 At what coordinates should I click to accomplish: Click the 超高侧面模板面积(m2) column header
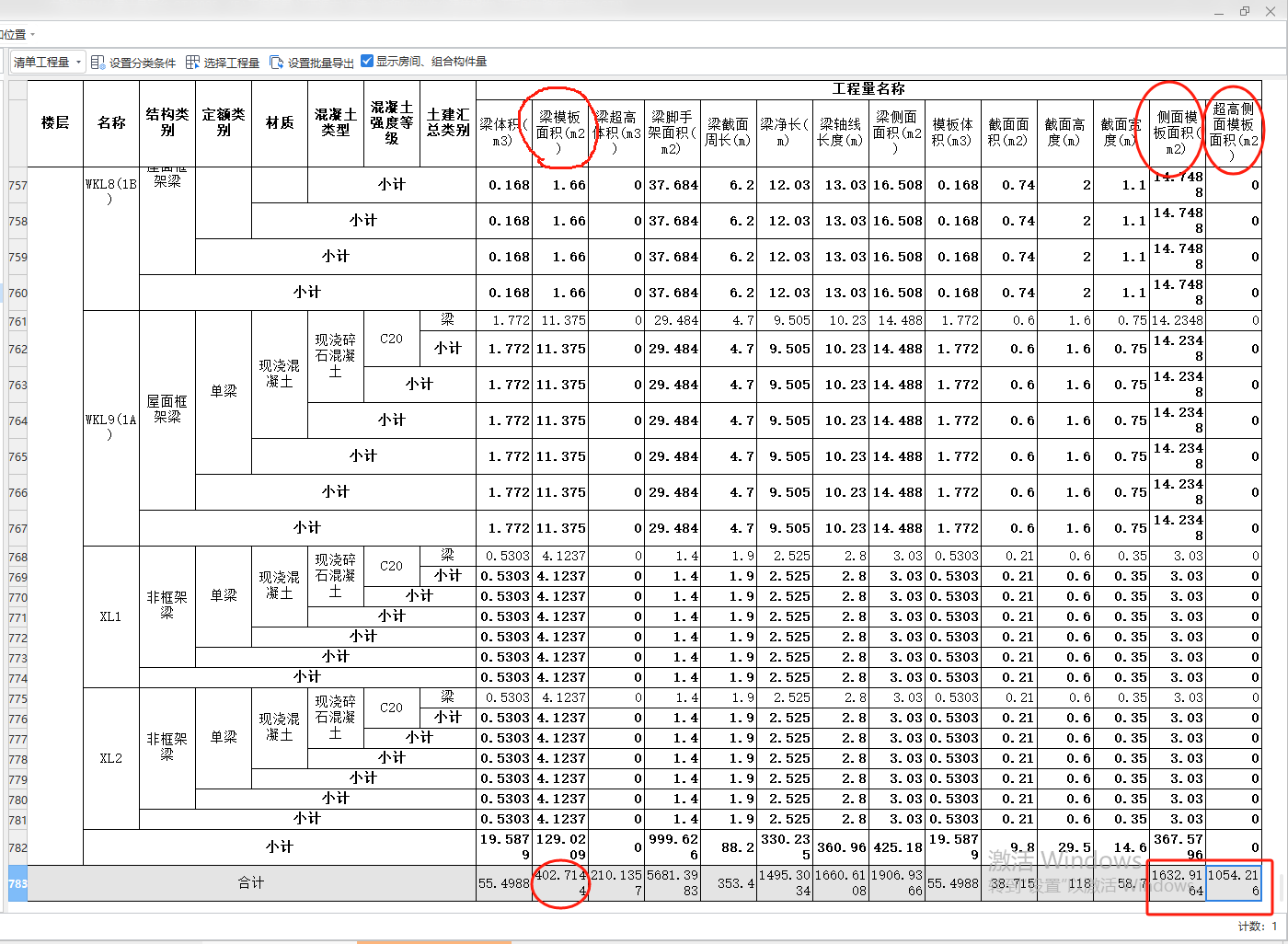1234,132
